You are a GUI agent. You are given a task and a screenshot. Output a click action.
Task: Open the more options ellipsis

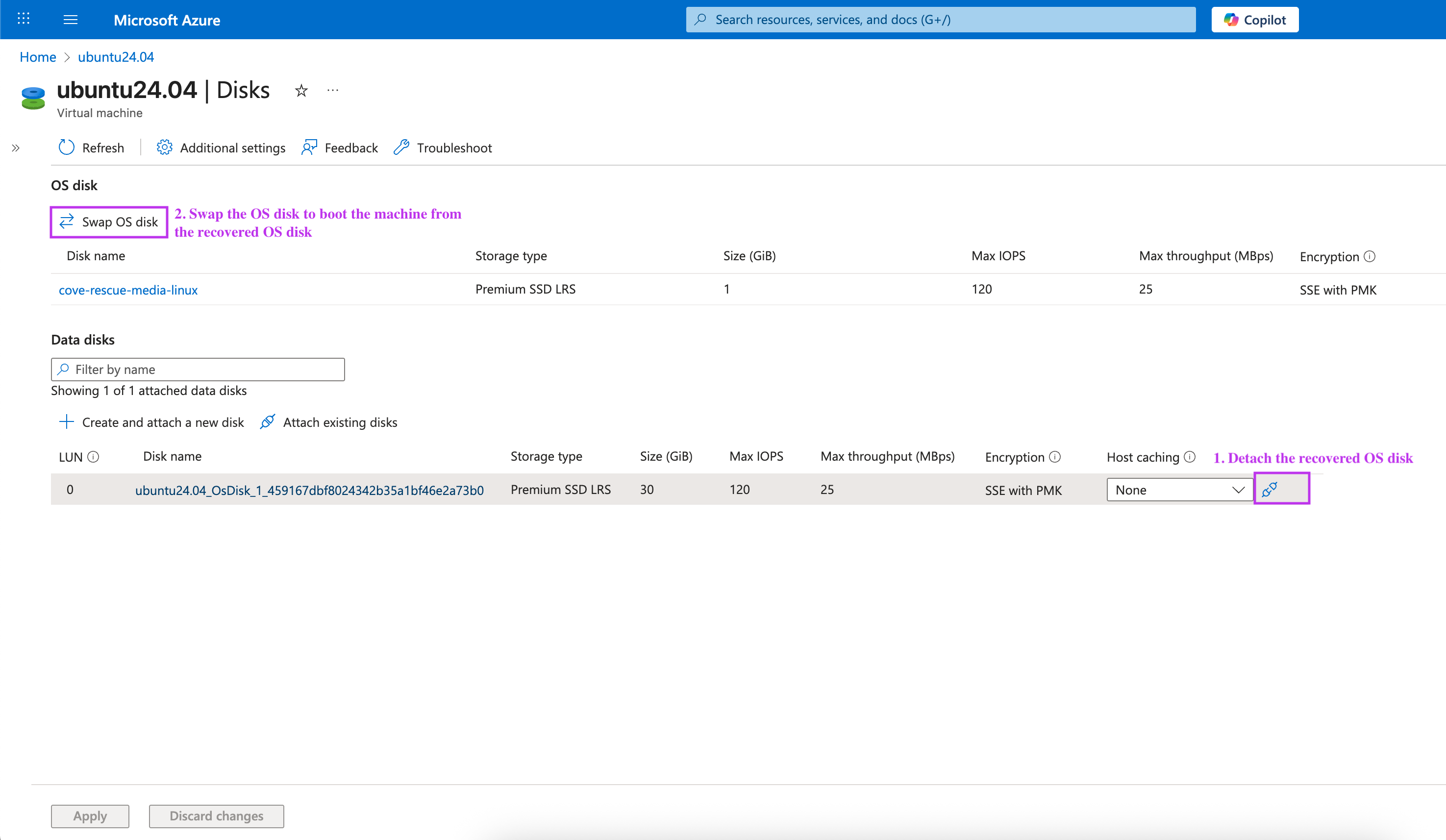tap(333, 91)
